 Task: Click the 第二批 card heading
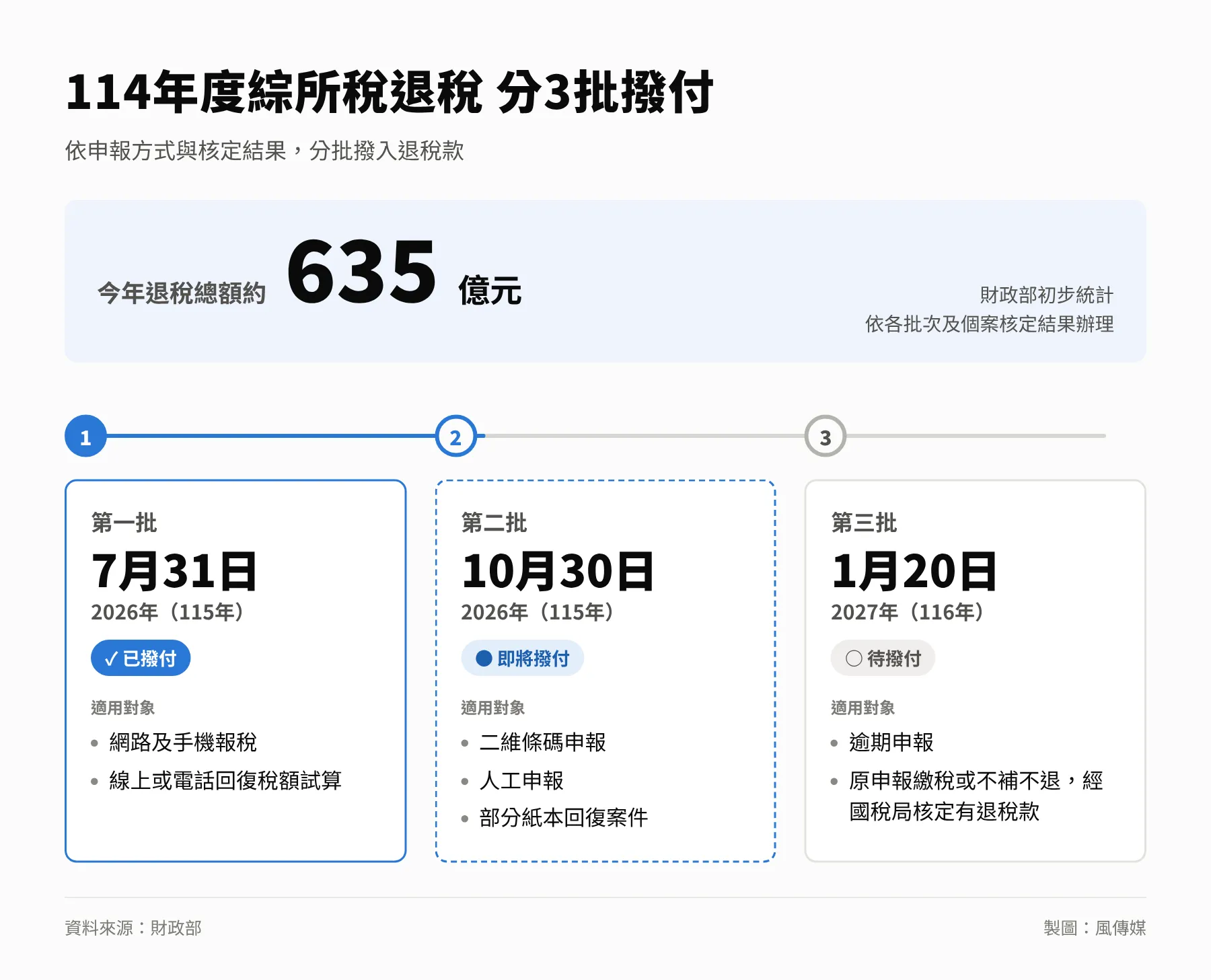click(494, 523)
